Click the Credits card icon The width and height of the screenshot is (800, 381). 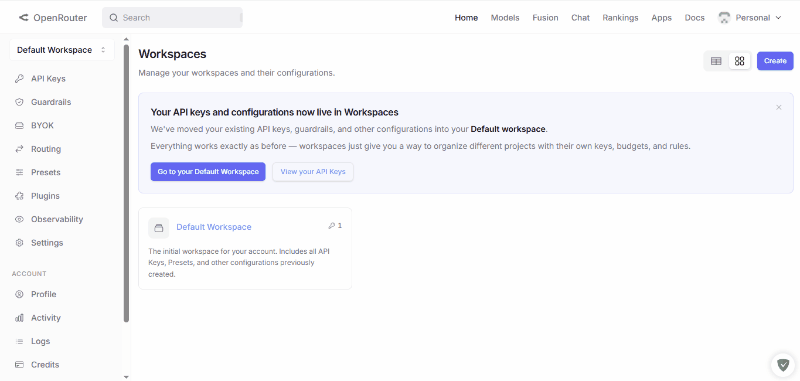coord(19,365)
